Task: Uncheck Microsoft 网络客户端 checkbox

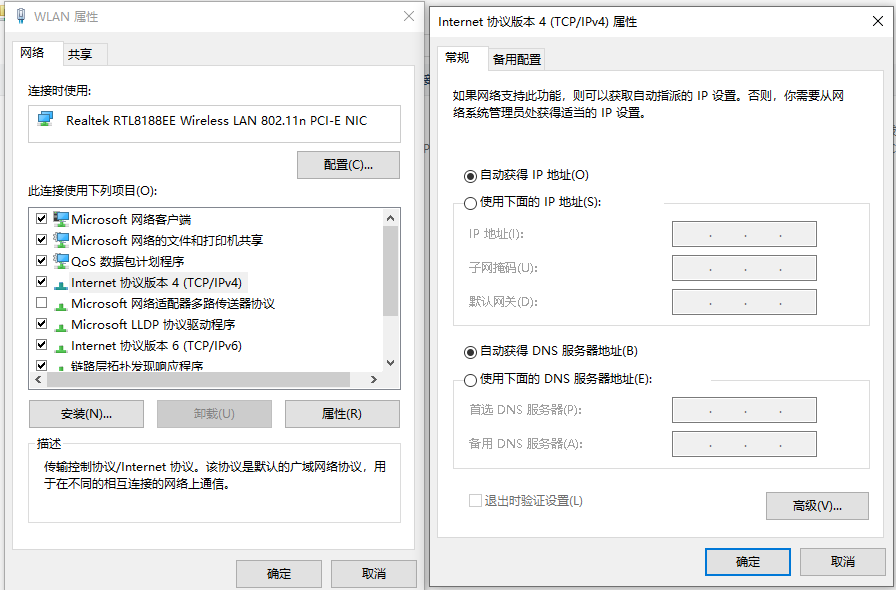Action: [x=41, y=218]
